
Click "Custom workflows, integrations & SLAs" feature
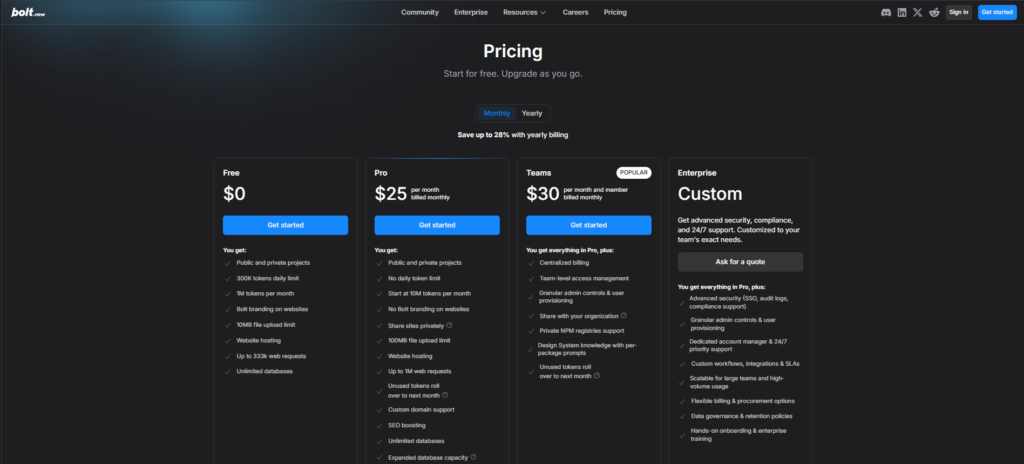pos(745,364)
